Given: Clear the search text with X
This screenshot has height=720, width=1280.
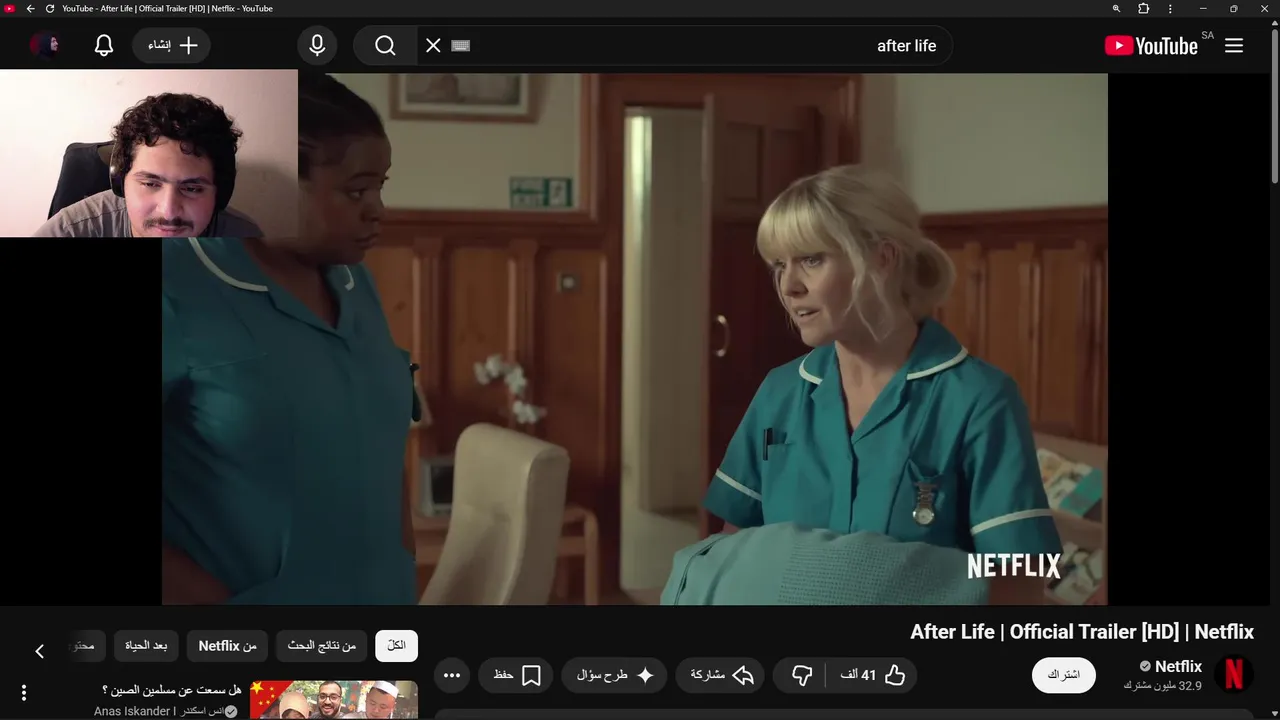Looking at the screenshot, I should tap(433, 46).
